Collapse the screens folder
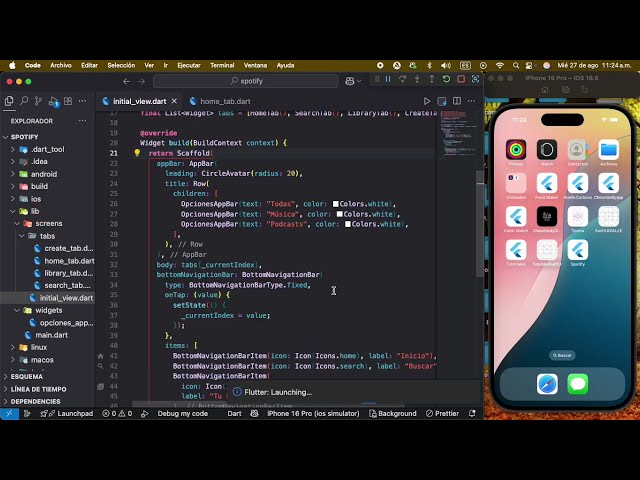The width and height of the screenshot is (640, 480). (x=48, y=223)
